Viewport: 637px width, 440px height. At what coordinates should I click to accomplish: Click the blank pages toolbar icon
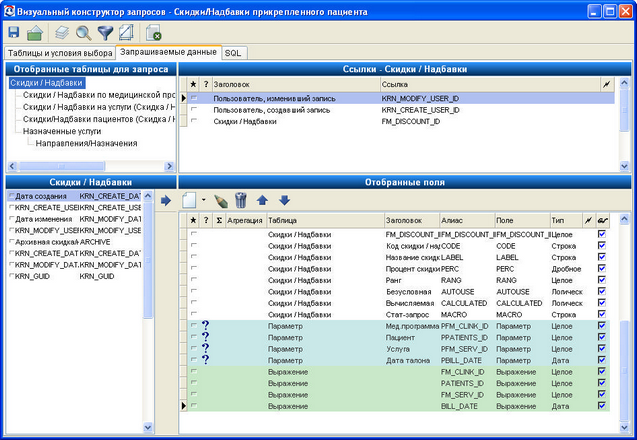tap(126, 33)
